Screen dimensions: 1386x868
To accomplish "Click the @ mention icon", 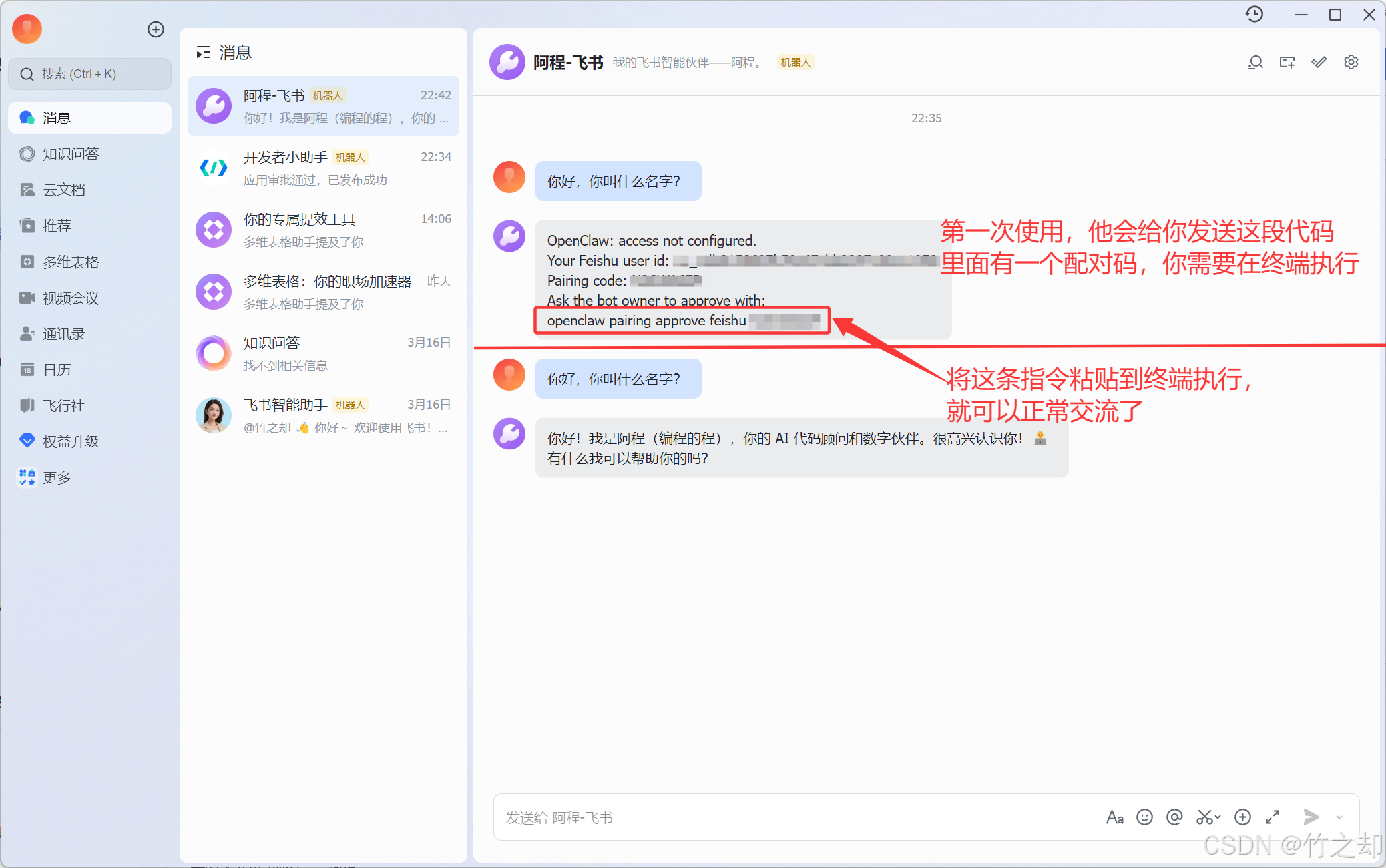I will coord(1174,817).
